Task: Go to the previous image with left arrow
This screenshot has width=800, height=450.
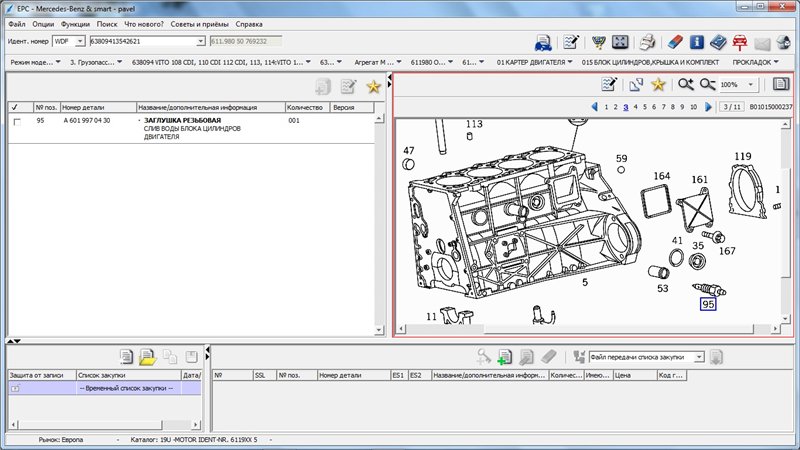Action: click(594, 107)
